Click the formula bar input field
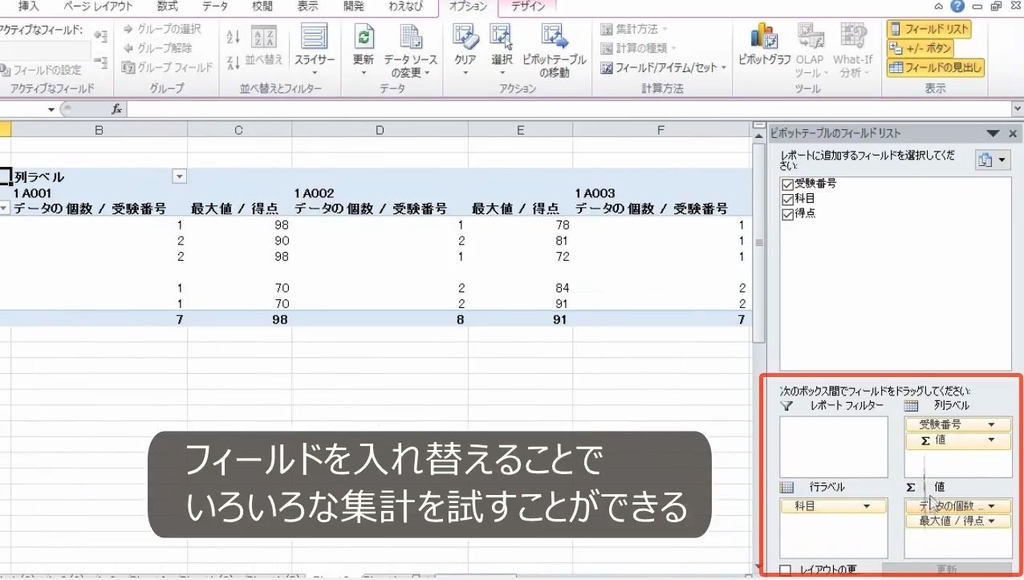 (568, 109)
